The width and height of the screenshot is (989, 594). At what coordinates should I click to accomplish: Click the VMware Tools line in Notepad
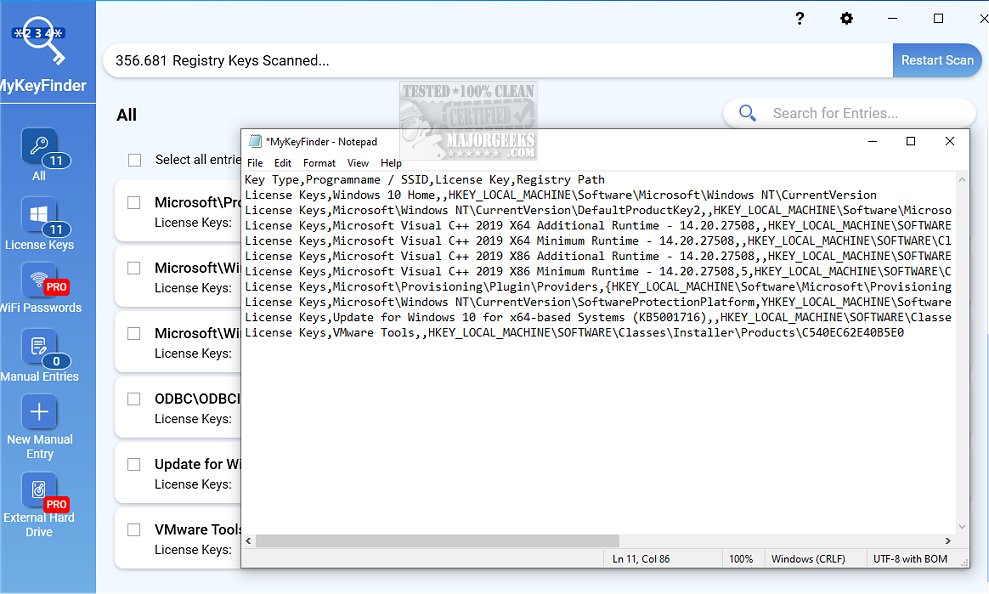pyautogui.click(x=574, y=333)
